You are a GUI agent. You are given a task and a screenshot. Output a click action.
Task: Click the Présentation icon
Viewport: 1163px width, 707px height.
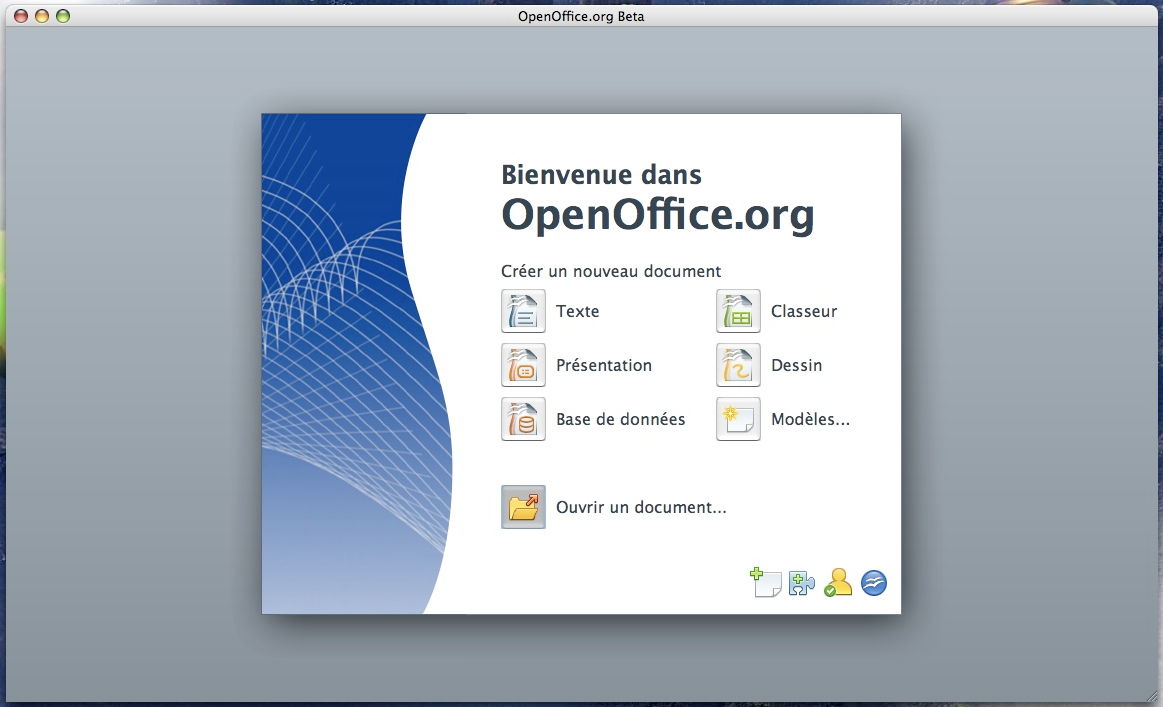pyautogui.click(x=523, y=365)
